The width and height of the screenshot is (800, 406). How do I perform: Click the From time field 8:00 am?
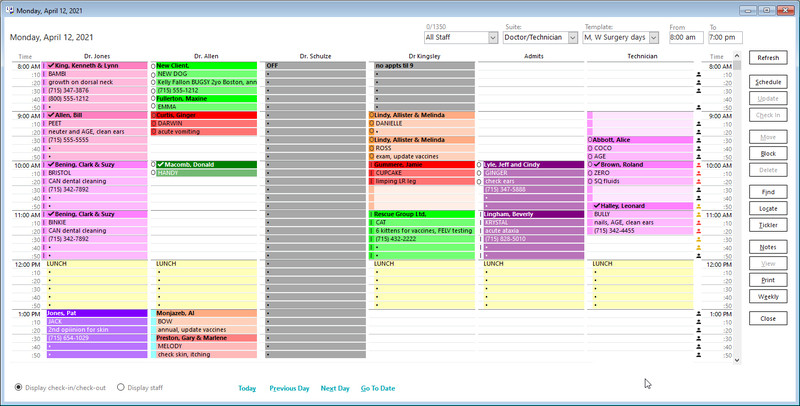[686, 37]
